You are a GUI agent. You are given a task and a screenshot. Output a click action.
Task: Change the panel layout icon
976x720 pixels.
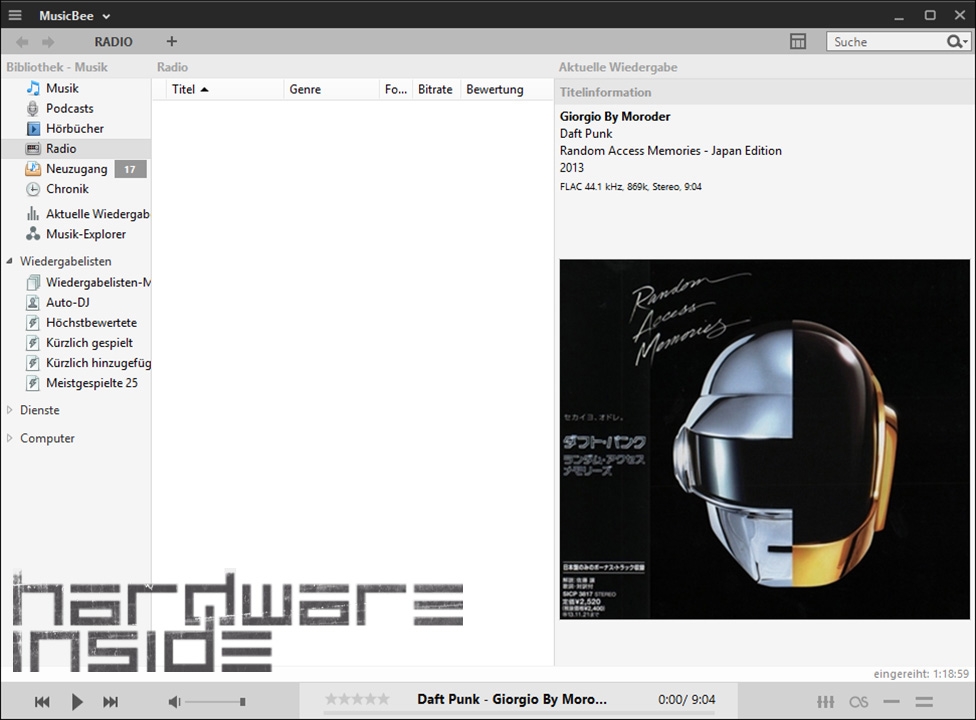click(x=797, y=42)
